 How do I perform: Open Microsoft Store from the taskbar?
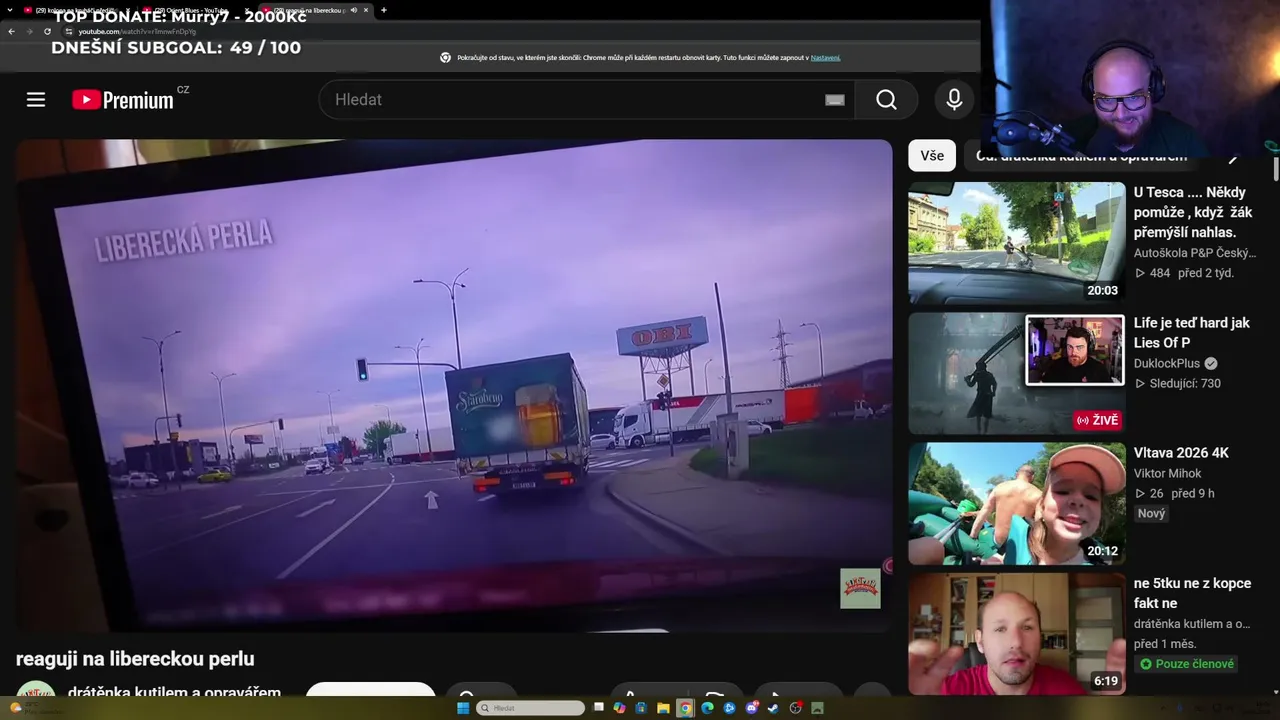641,708
